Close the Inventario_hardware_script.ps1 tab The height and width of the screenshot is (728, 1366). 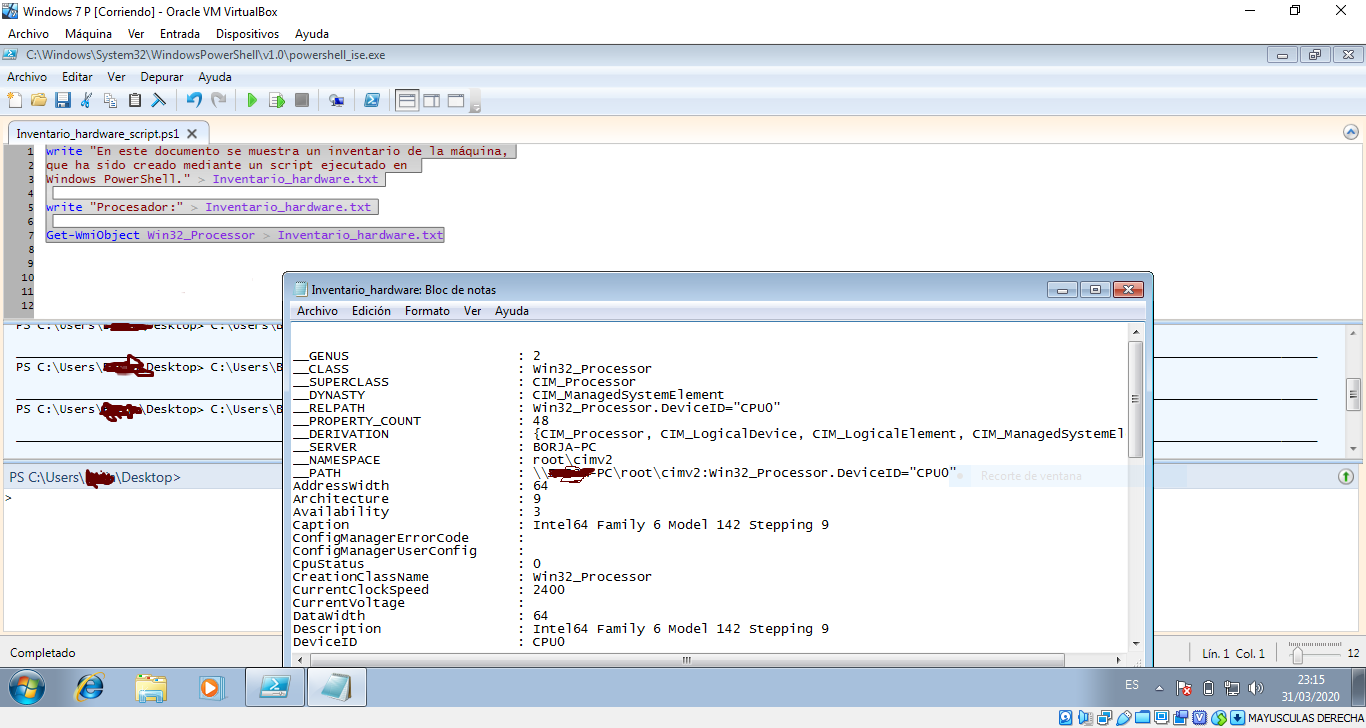tap(192, 133)
